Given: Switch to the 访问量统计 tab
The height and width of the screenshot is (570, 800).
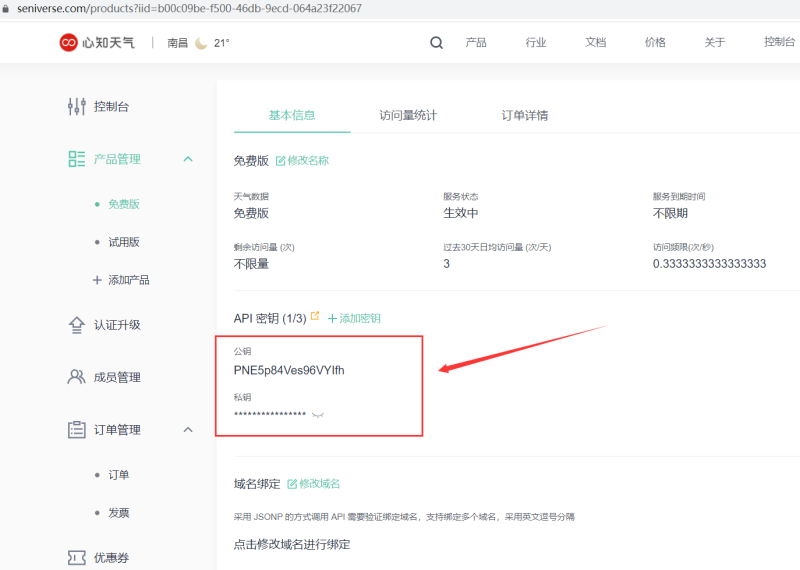Looking at the screenshot, I should [408, 115].
